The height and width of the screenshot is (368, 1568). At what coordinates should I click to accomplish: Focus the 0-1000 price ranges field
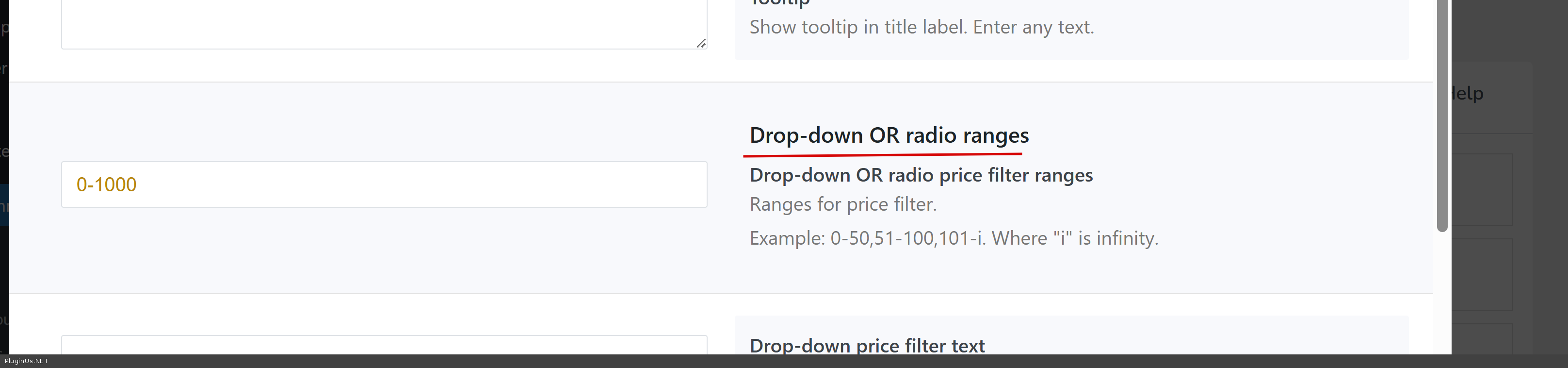pos(384,184)
